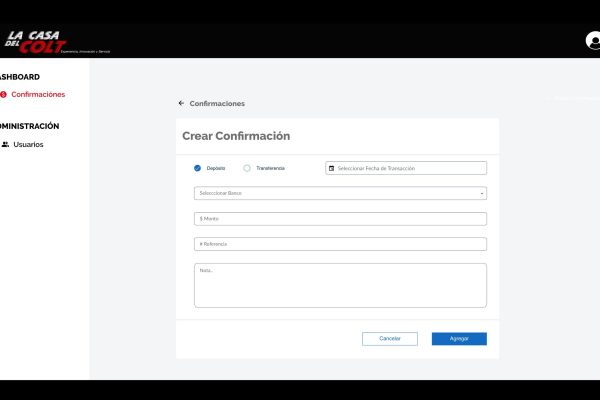
Task: Open the Seleccionar Banco dropdown
Action: point(340,193)
